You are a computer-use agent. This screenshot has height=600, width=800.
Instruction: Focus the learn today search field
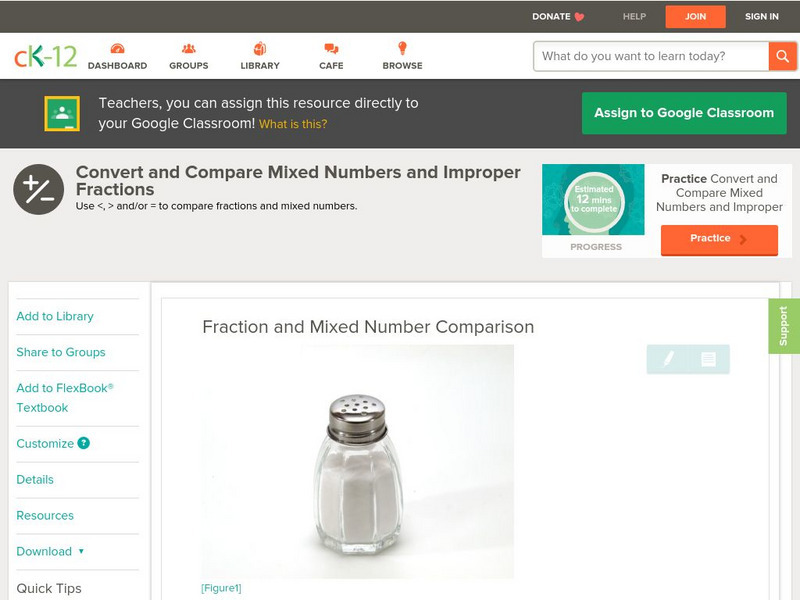click(651, 56)
